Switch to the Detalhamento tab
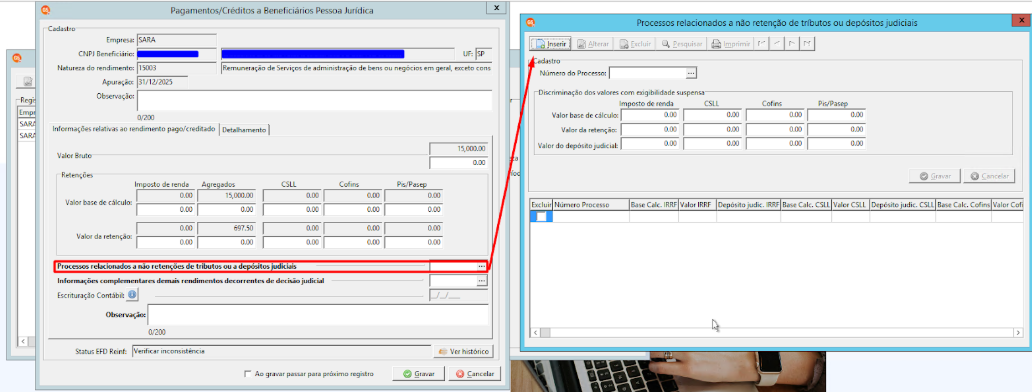This screenshot has height=392, width=1032. [244, 130]
